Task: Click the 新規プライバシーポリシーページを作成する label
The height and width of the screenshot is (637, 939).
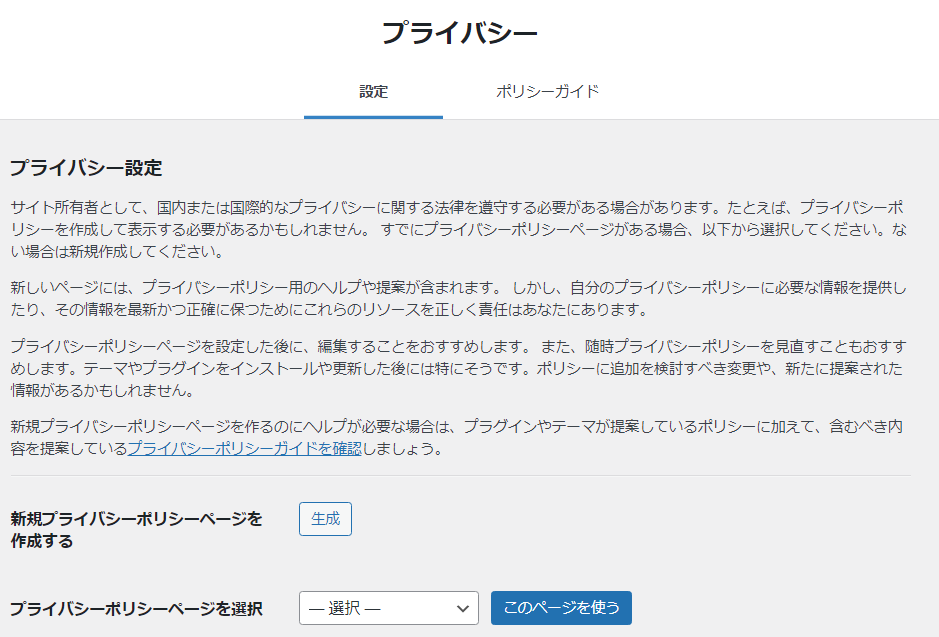Action: coord(136,529)
